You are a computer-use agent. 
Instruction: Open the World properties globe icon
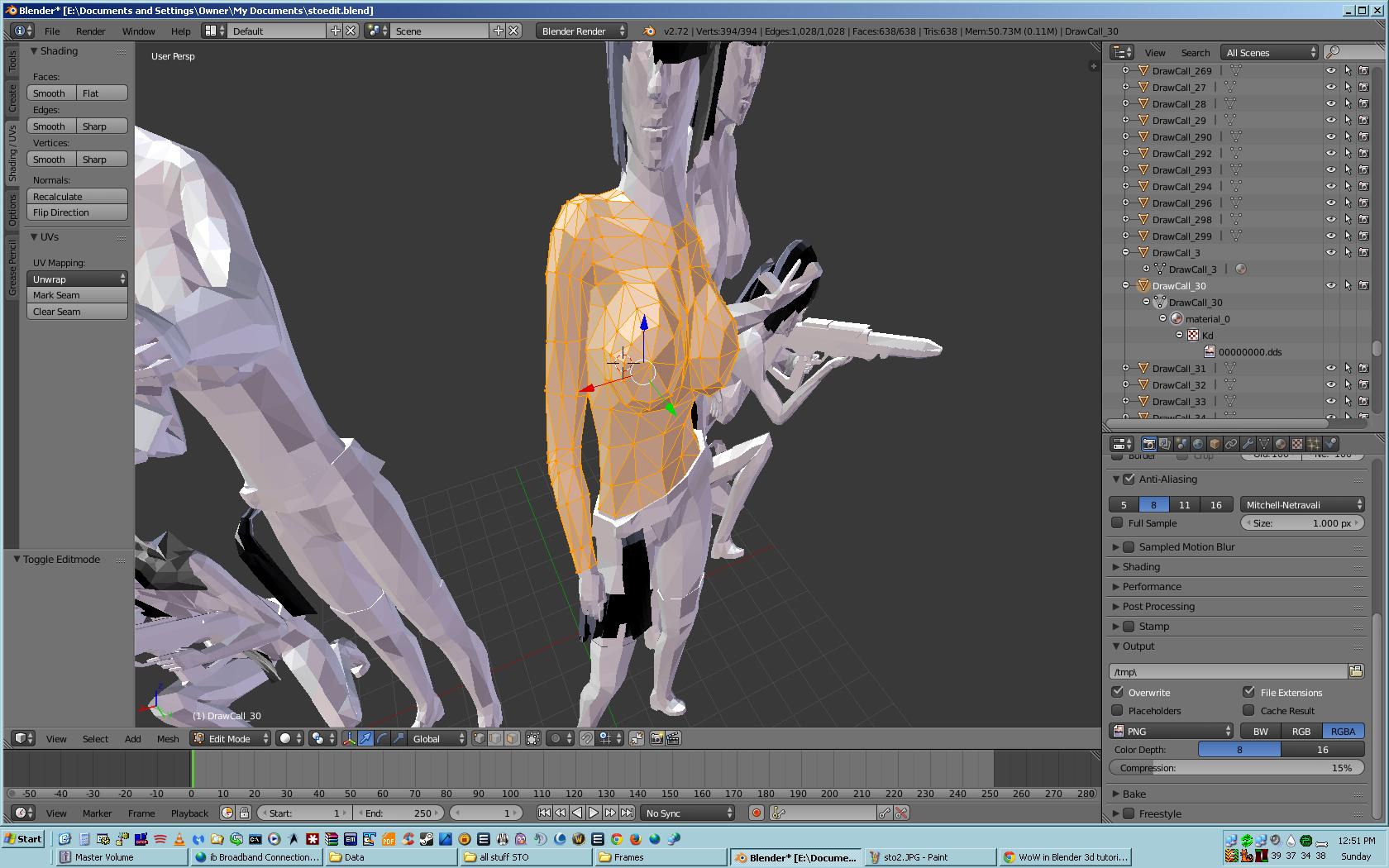click(x=1198, y=444)
